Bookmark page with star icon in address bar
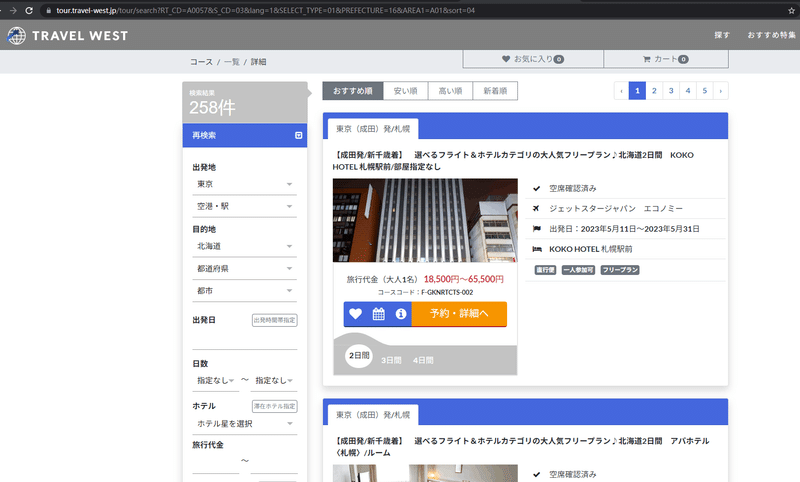The height and width of the screenshot is (482, 800). click(791, 10)
